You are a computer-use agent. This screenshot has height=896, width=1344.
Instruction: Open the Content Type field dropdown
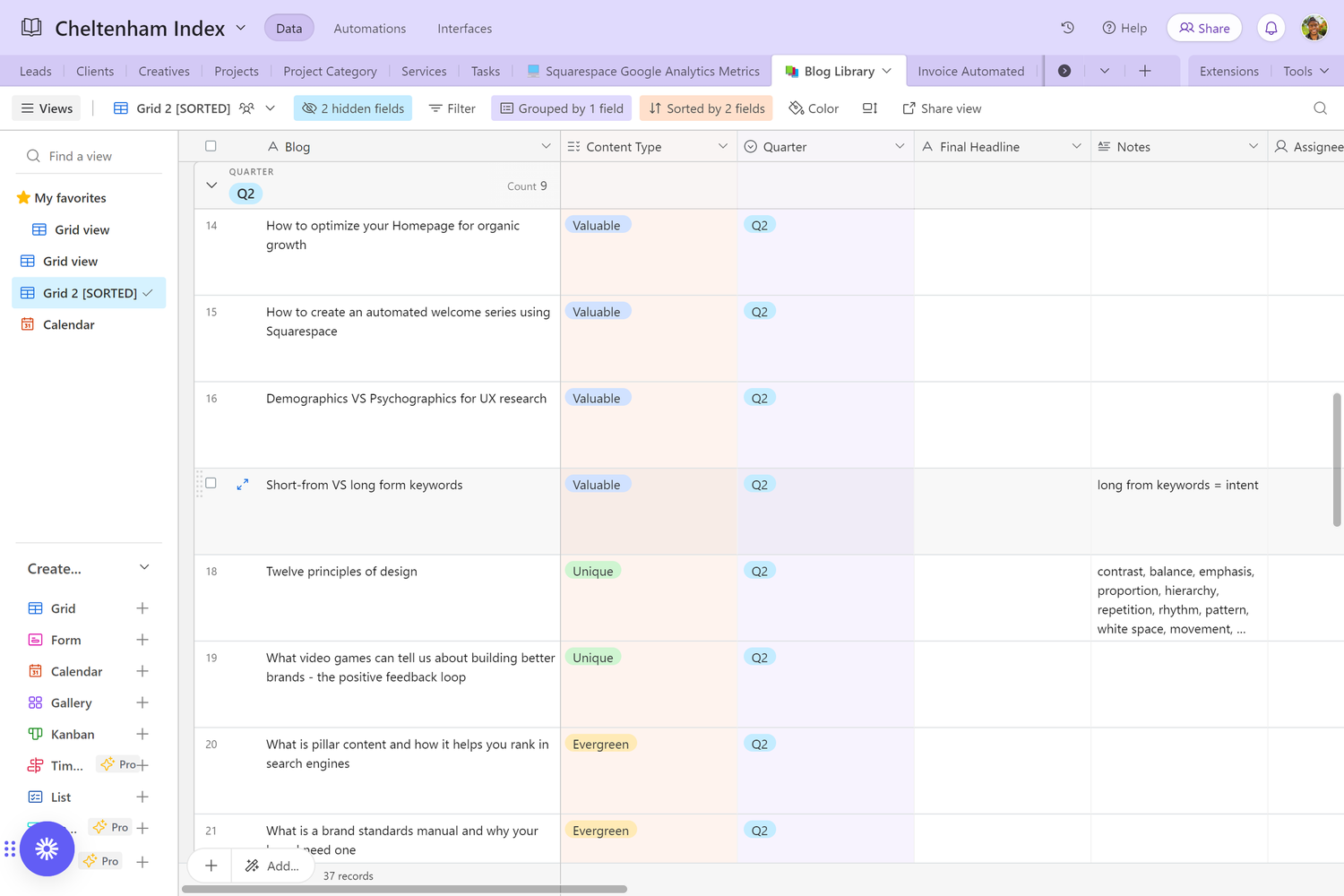point(722,145)
